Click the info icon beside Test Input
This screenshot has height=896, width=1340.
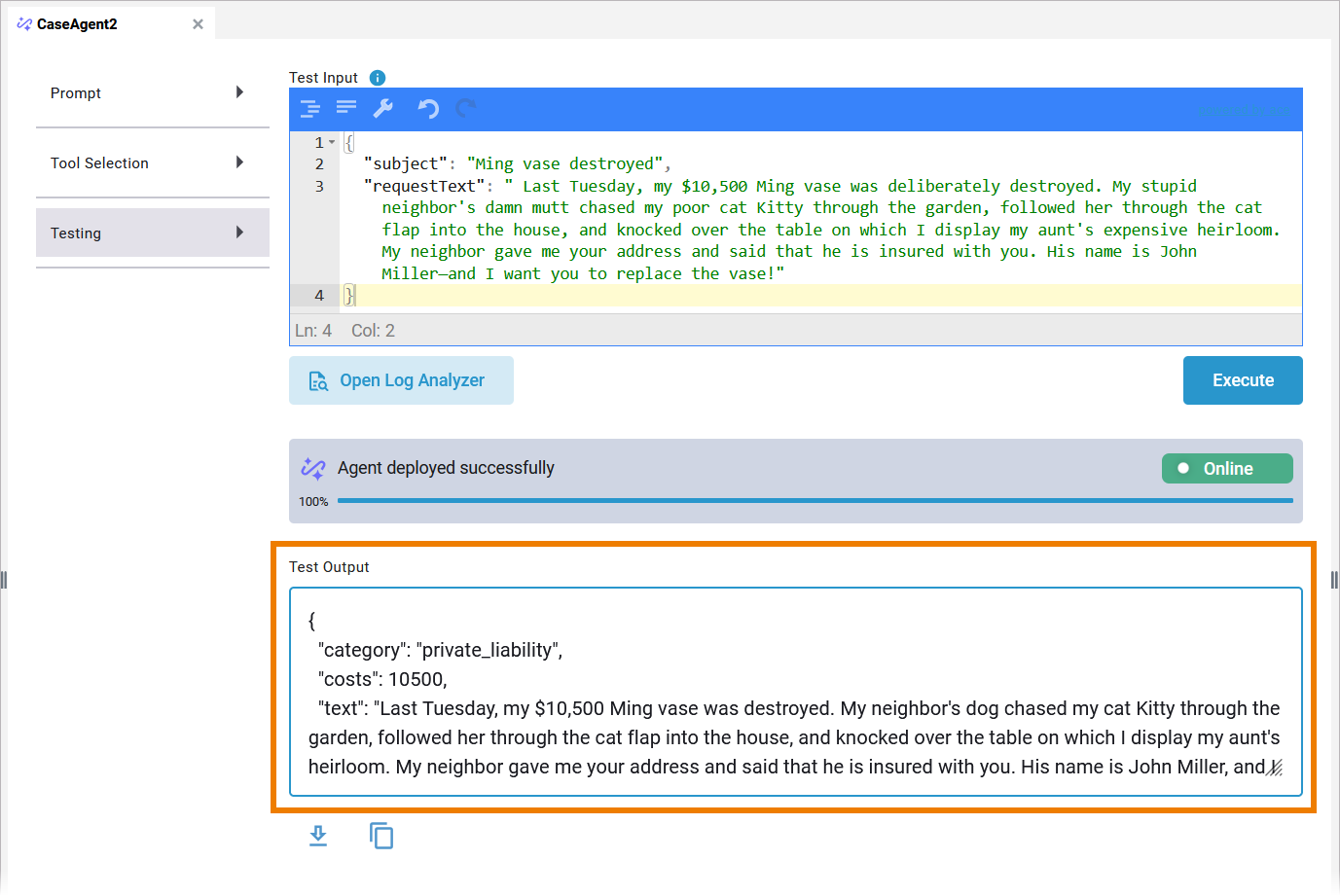pos(378,78)
